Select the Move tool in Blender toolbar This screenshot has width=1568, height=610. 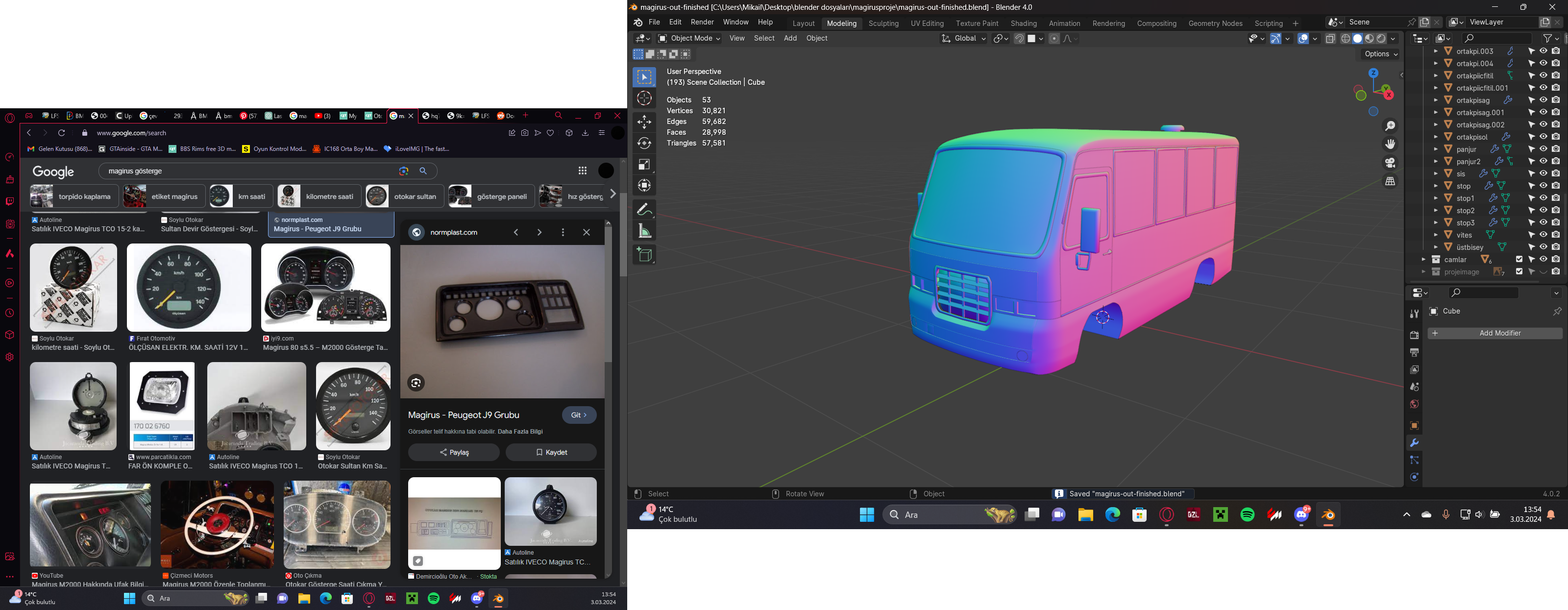644,122
